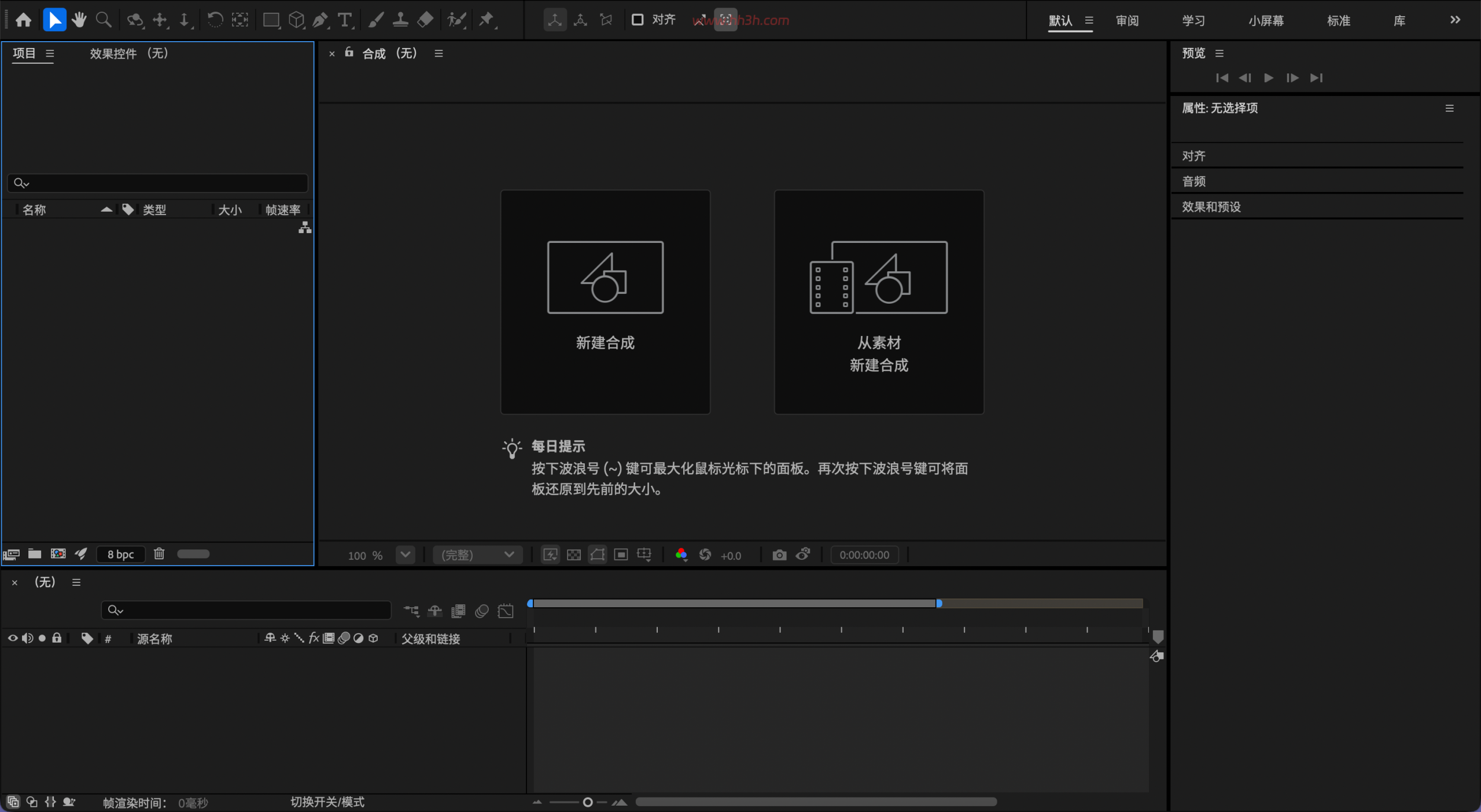
Task: Switch to the 库 workspace
Action: [1399, 21]
